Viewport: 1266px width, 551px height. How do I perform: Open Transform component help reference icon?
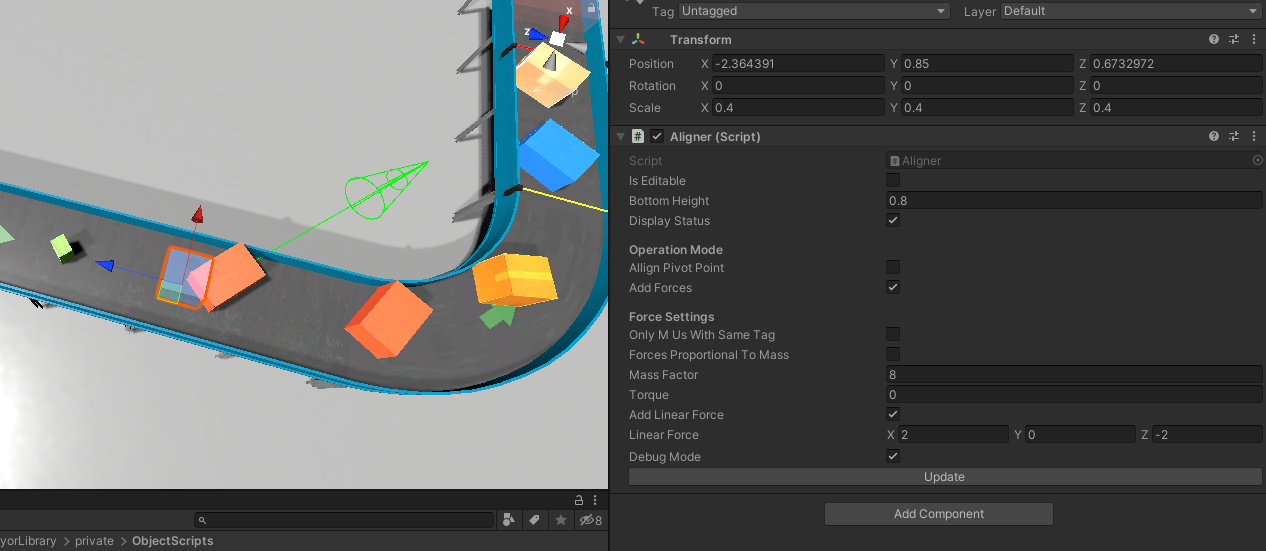coord(1214,40)
